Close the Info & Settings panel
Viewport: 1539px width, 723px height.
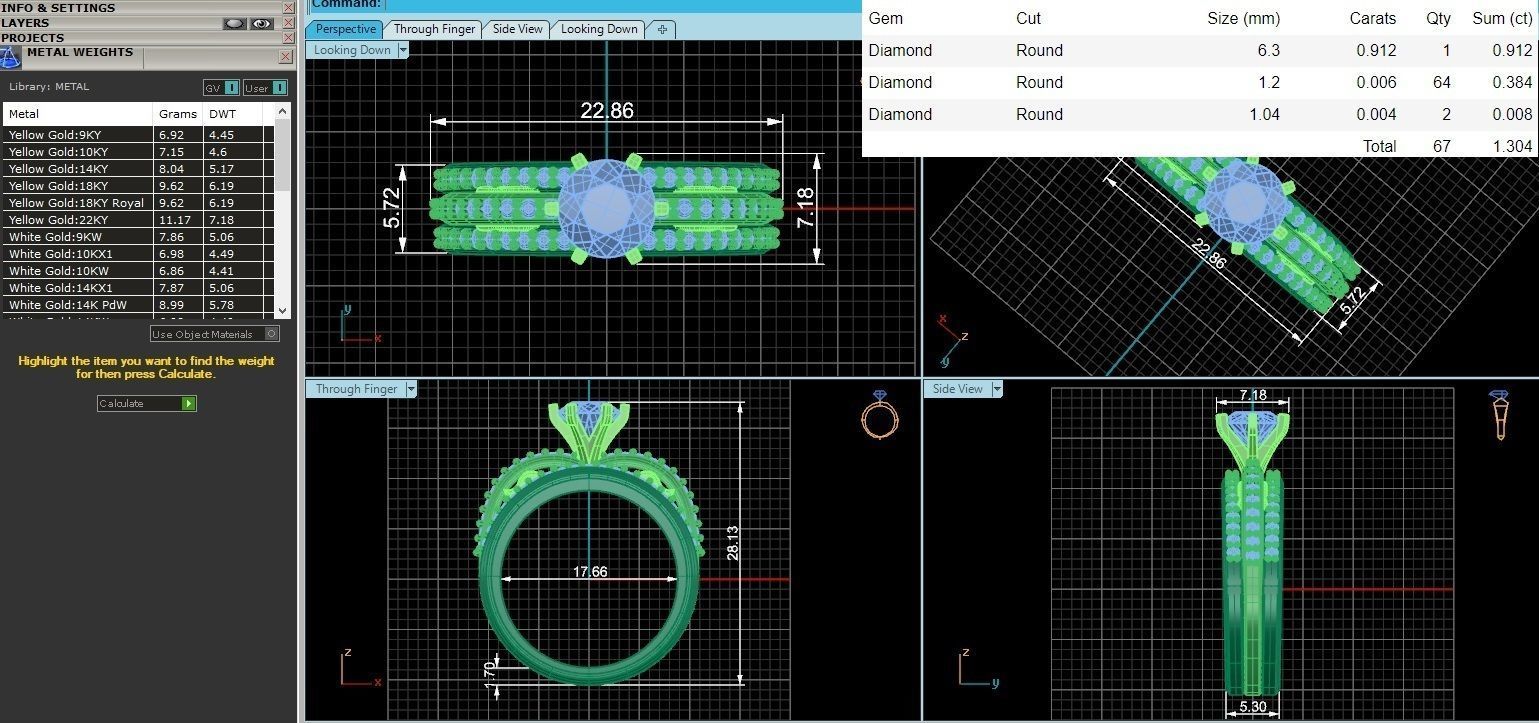(289, 8)
